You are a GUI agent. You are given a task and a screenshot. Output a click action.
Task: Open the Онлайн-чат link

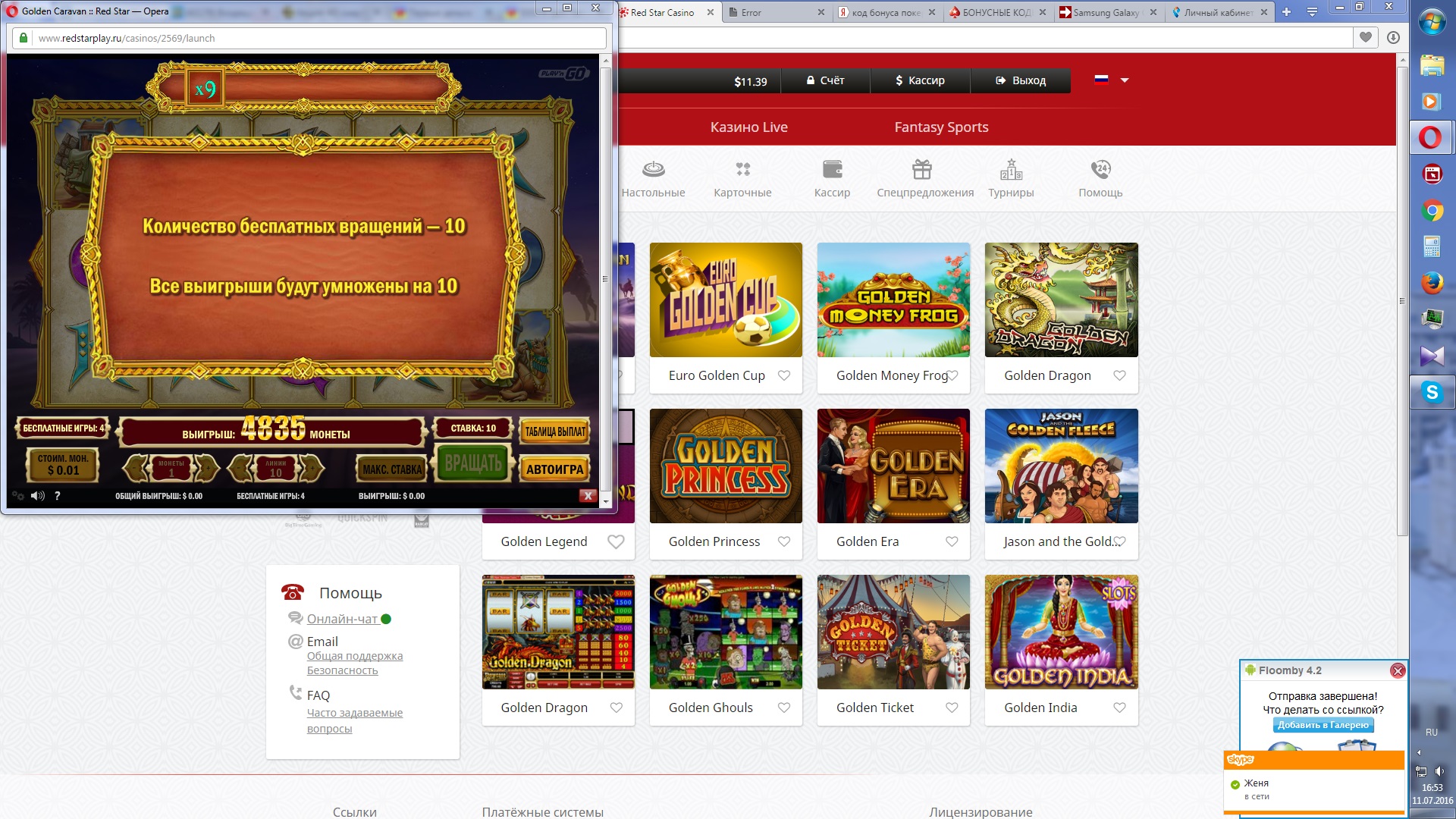coord(342,619)
